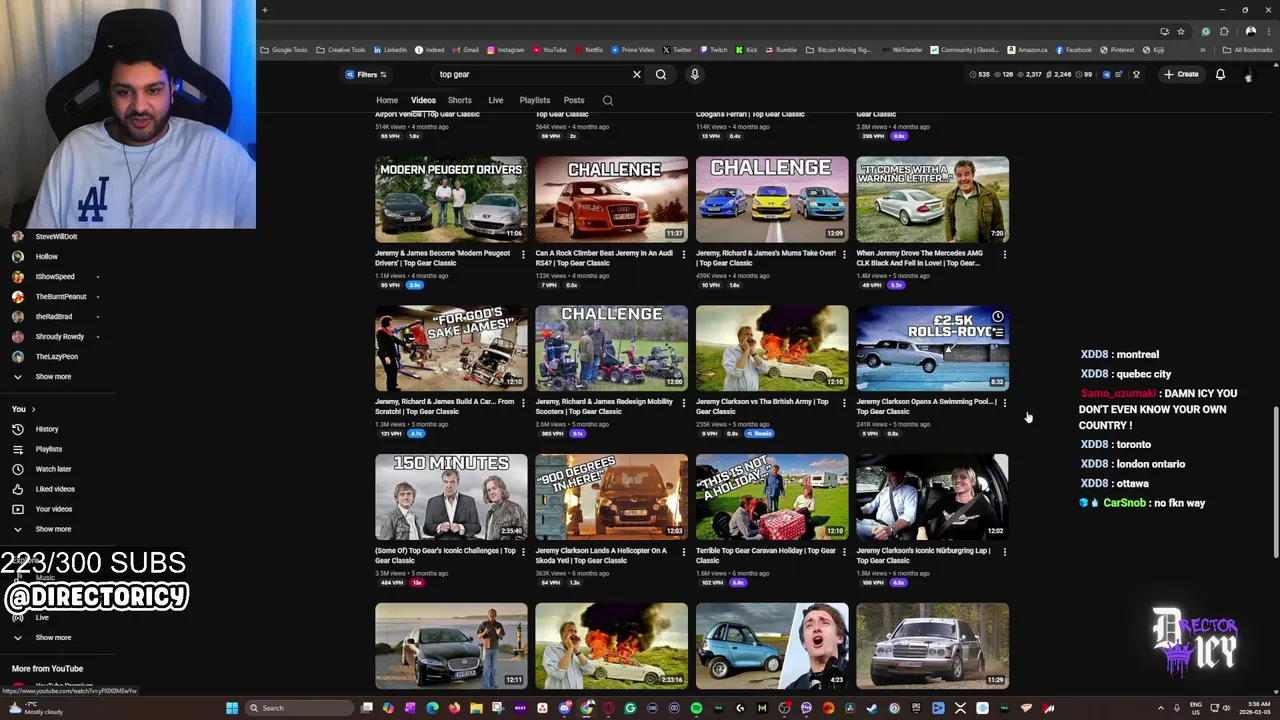
Task: Open IShowSpeed subscription channel
Action: (x=55, y=277)
